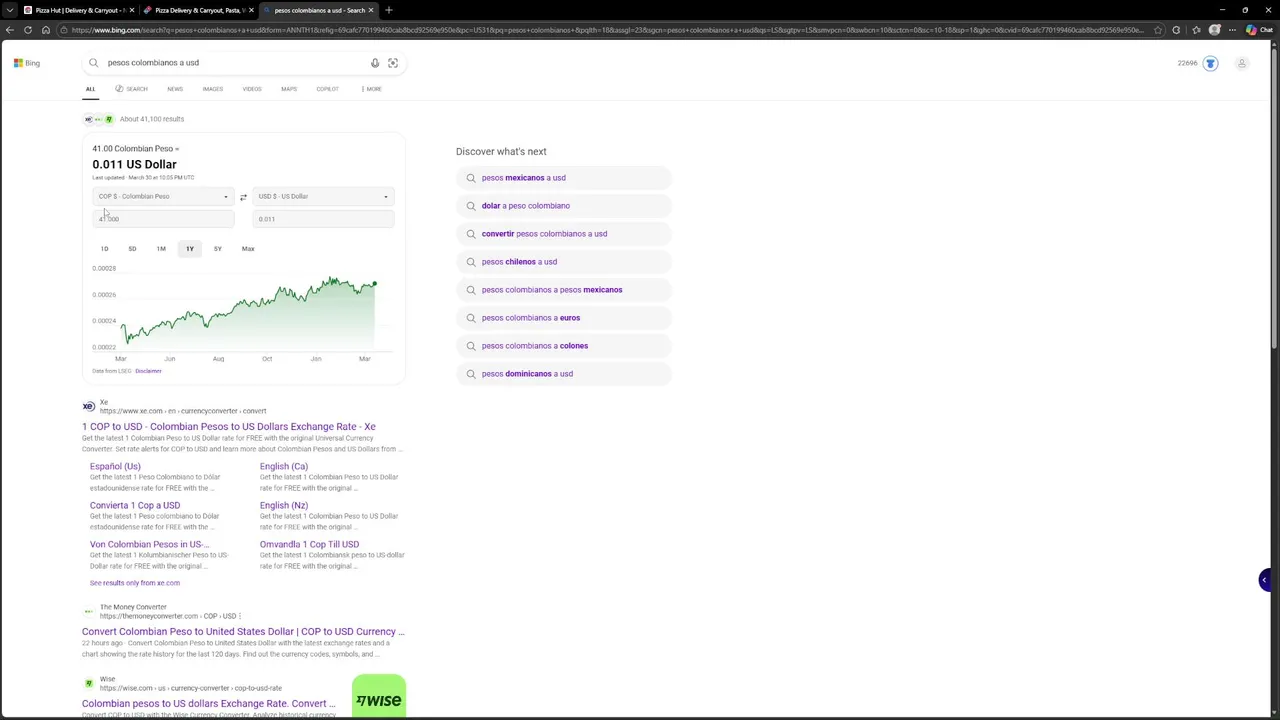Switch to the IMAGES tab
The height and width of the screenshot is (720, 1280).
tap(213, 89)
